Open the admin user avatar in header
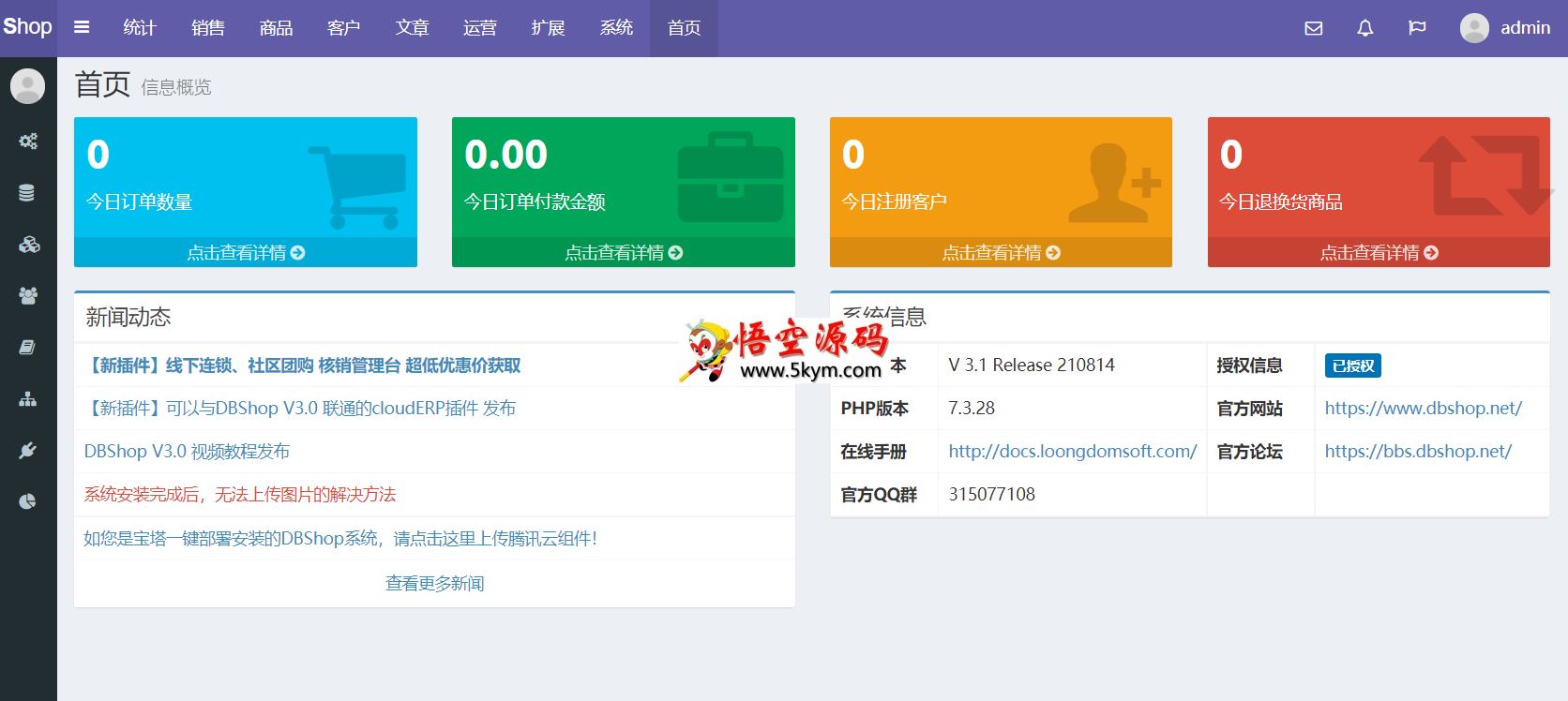The height and width of the screenshot is (701, 1568). [1474, 28]
